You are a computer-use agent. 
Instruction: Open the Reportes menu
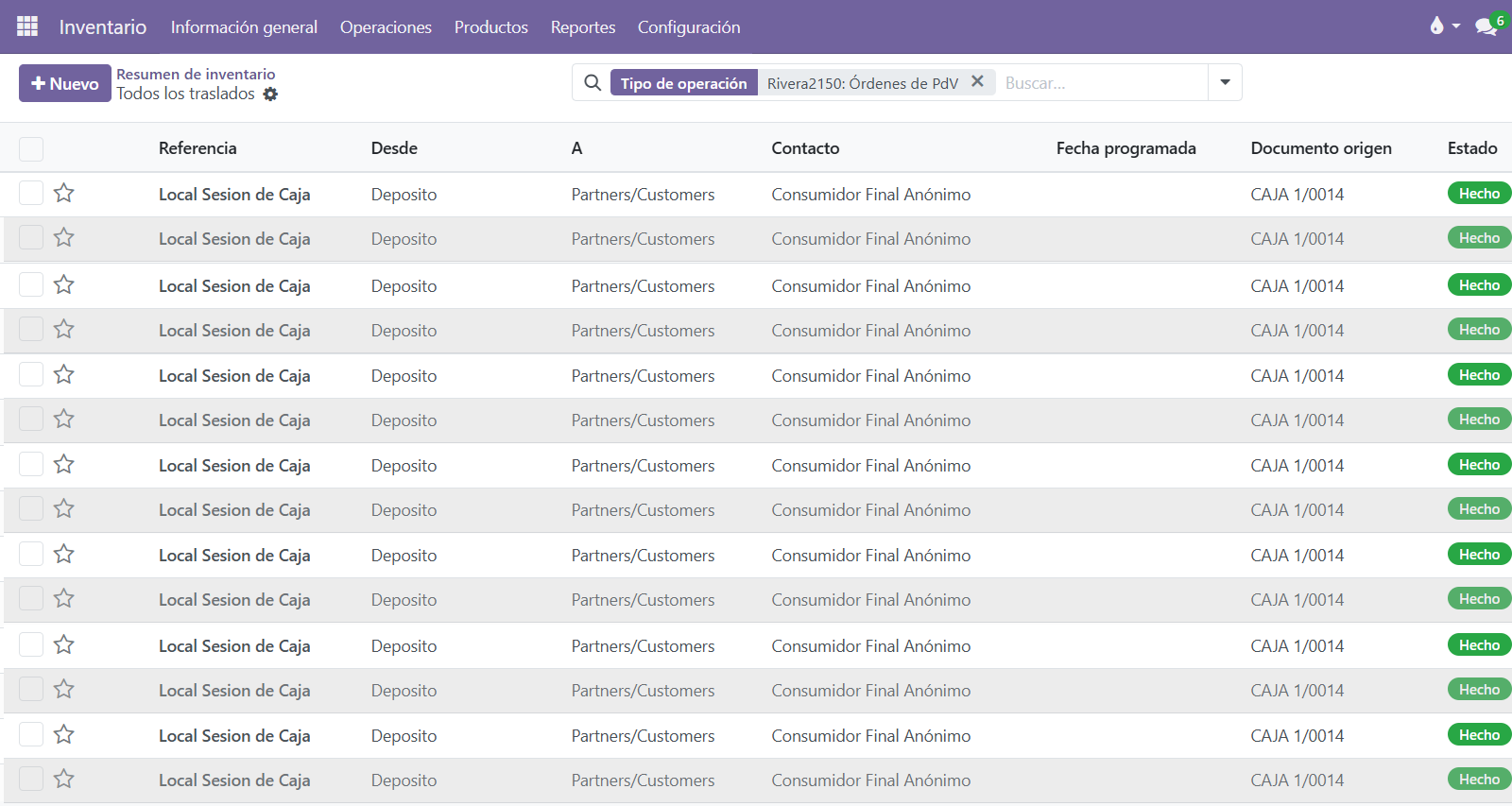click(582, 27)
